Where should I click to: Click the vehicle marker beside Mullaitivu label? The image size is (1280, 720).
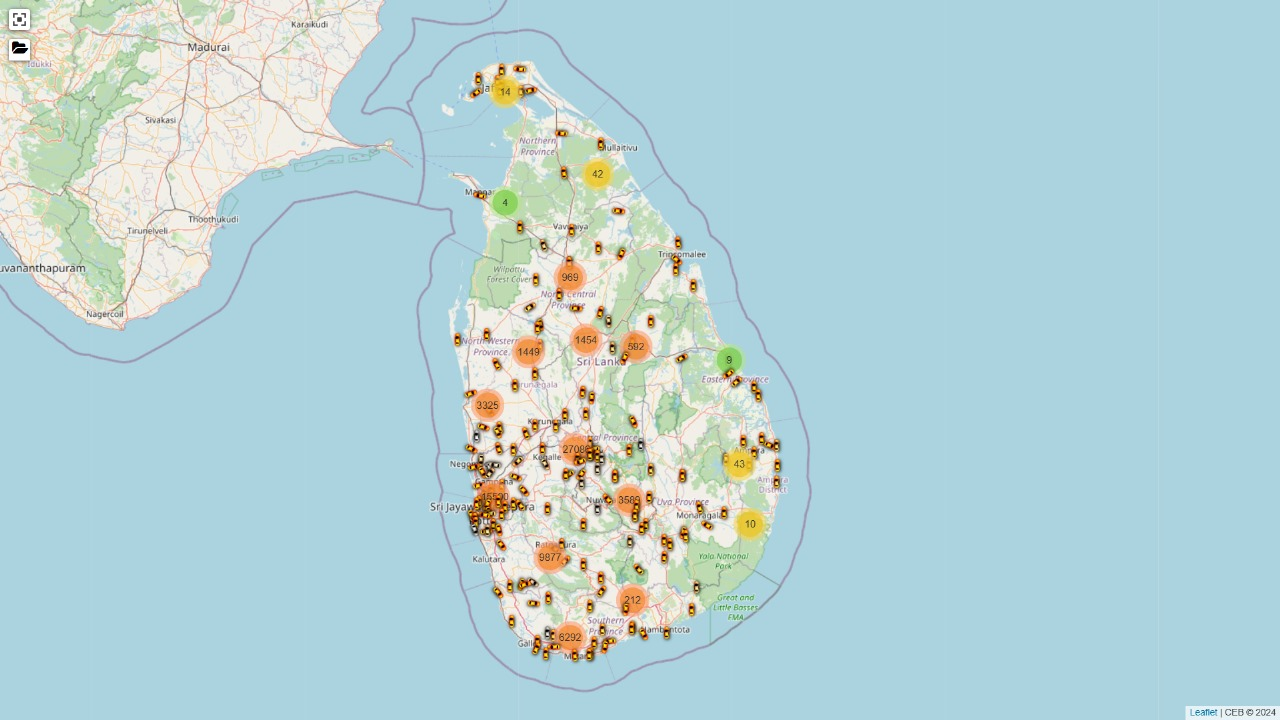pos(601,144)
